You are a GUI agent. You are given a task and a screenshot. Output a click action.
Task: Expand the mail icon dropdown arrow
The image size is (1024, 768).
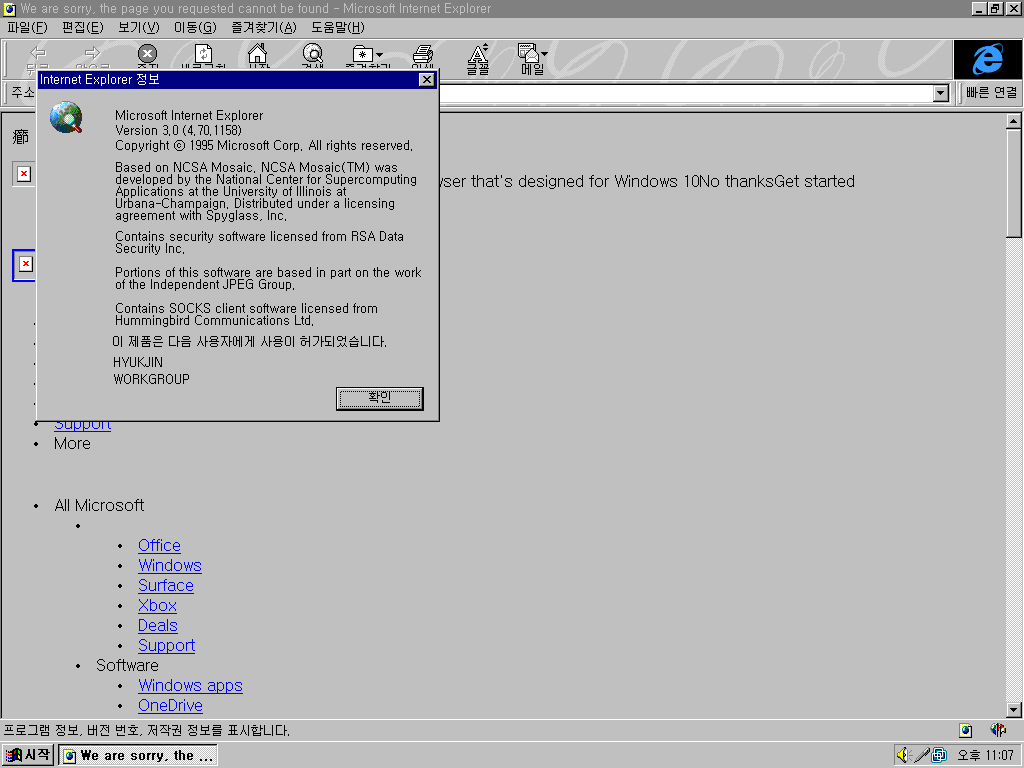544,54
